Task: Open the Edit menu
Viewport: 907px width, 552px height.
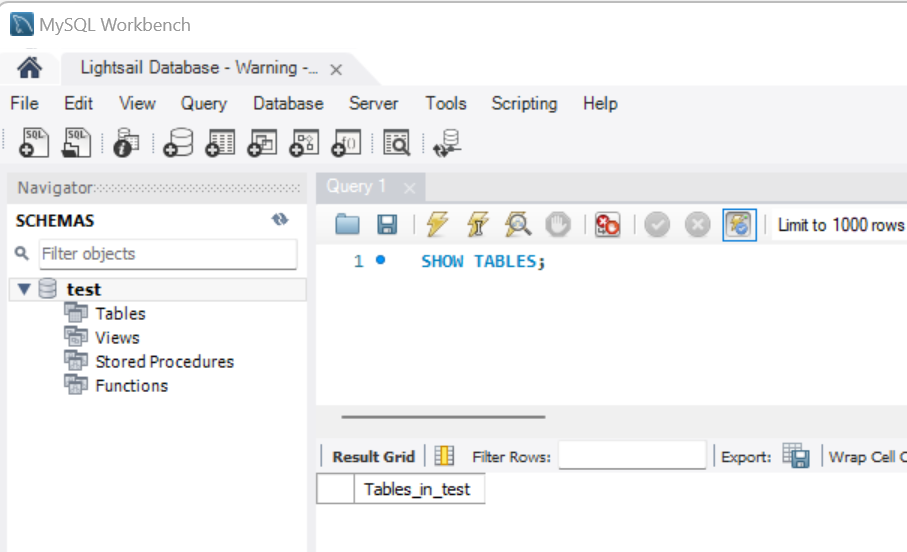Action: [78, 104]
